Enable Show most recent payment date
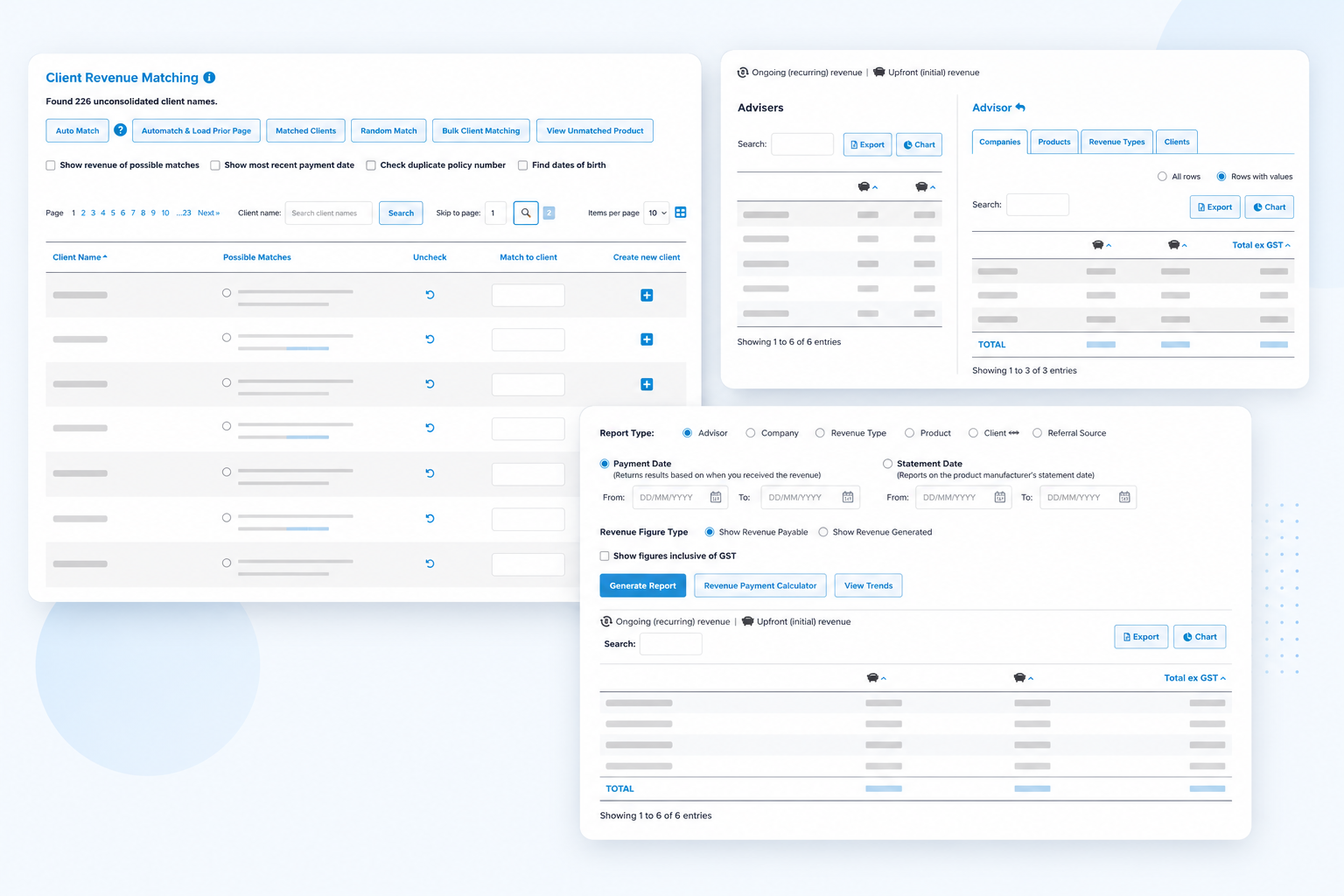Image resolution: width=1344 pixels, height=896 pixels. pos(215,165)
